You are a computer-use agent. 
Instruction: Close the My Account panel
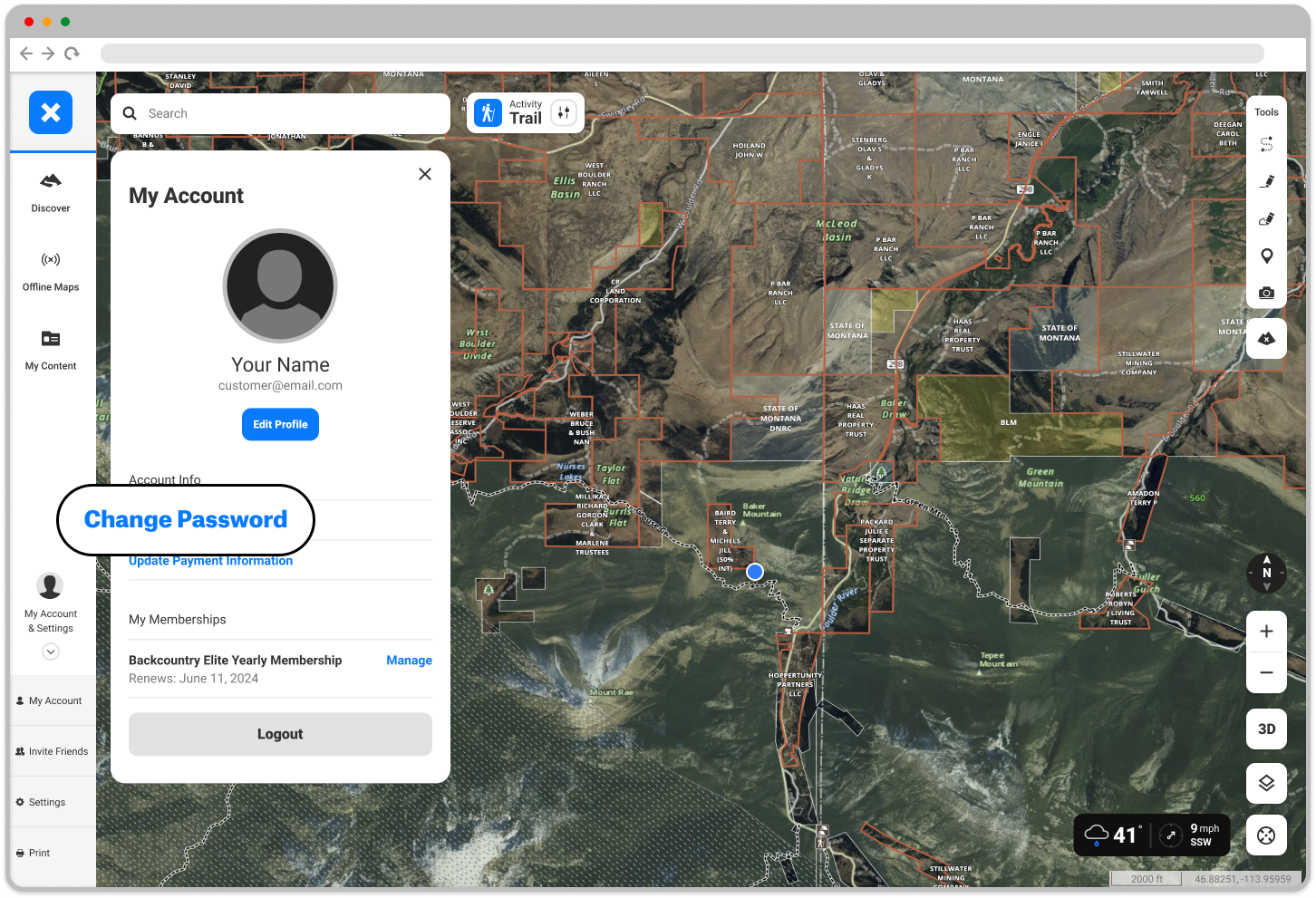coord(425,174)
